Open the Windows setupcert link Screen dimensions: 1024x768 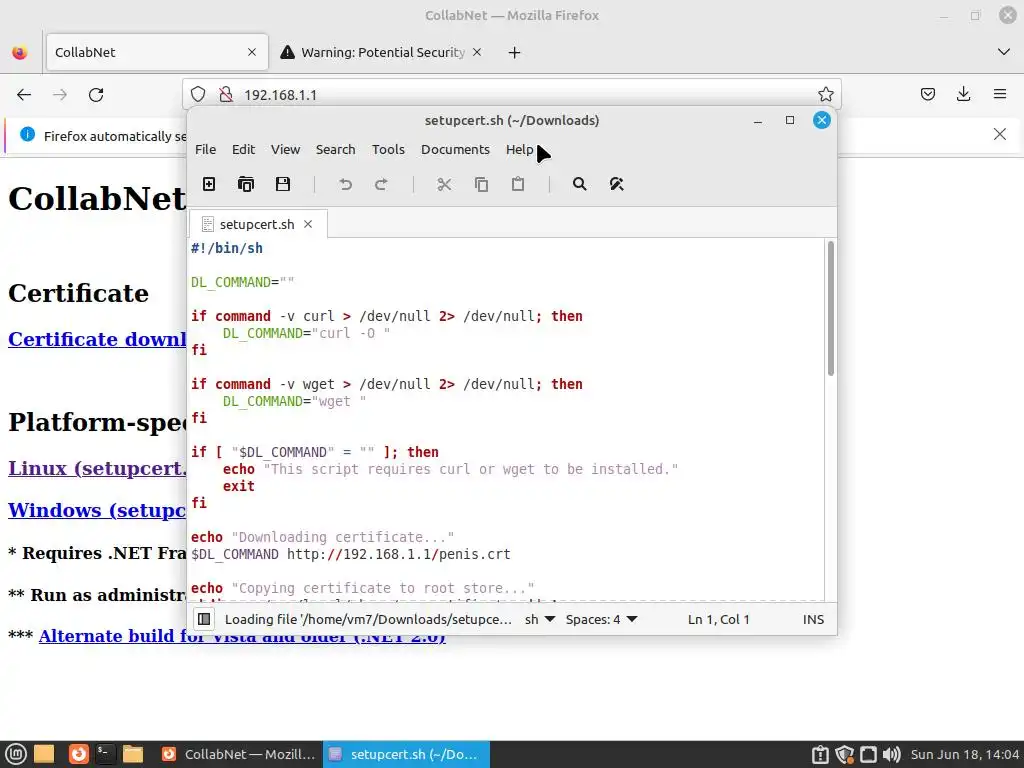[x=97, y=510]
